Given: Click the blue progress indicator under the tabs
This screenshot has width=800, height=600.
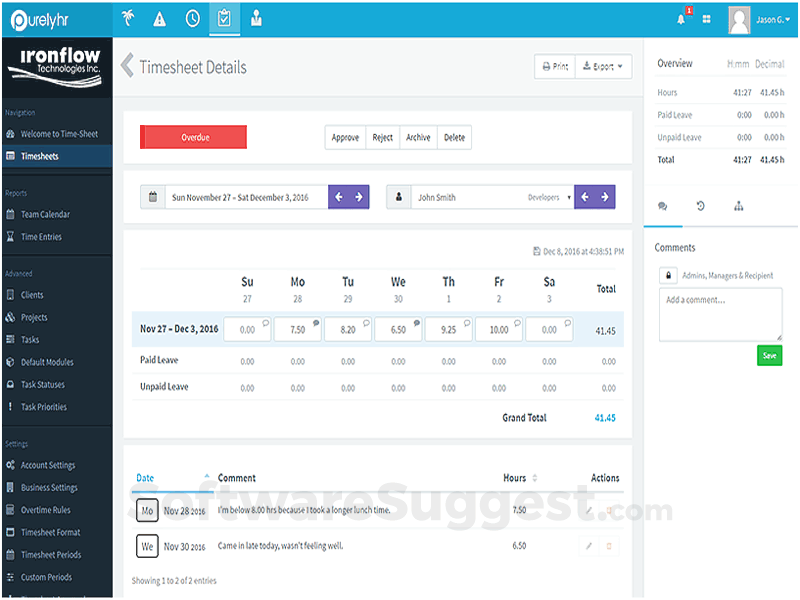Looking at the screenshot, I should tap(662, 226).
